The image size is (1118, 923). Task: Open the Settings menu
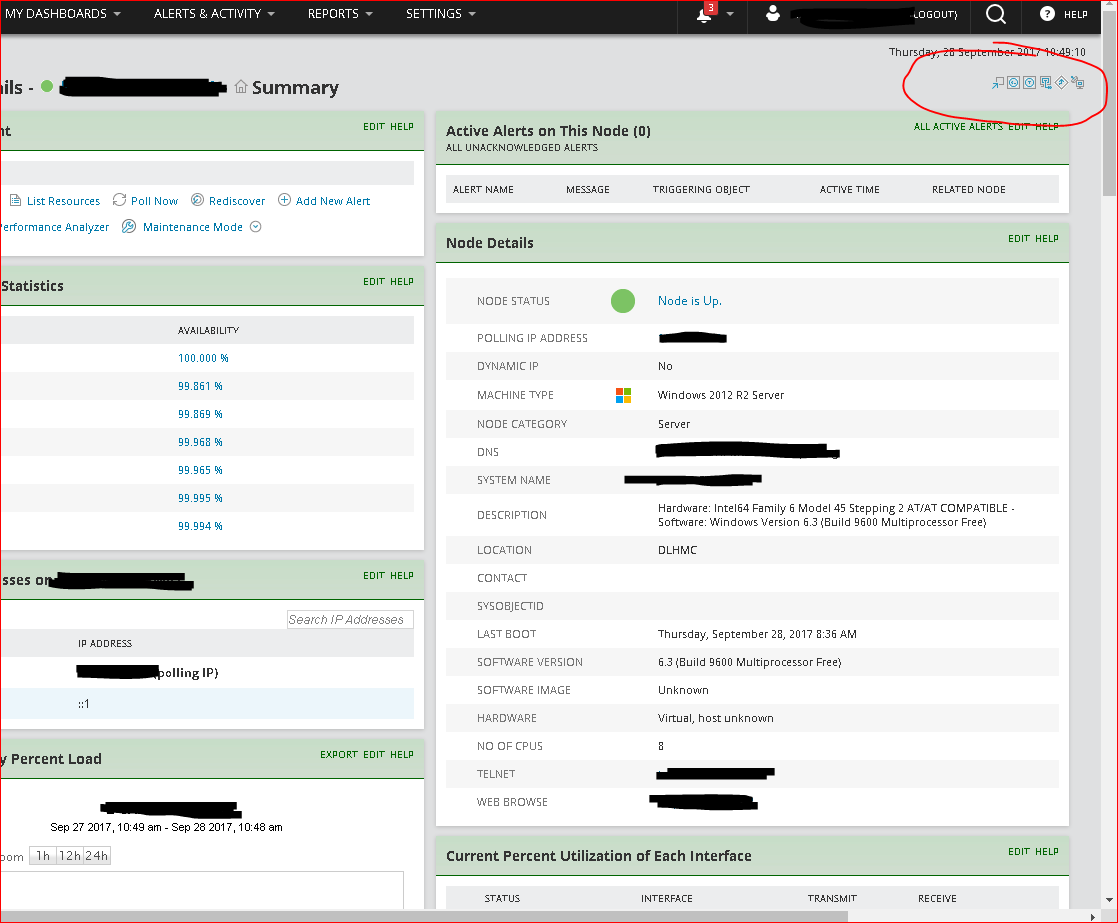click(x=441, y=14)
